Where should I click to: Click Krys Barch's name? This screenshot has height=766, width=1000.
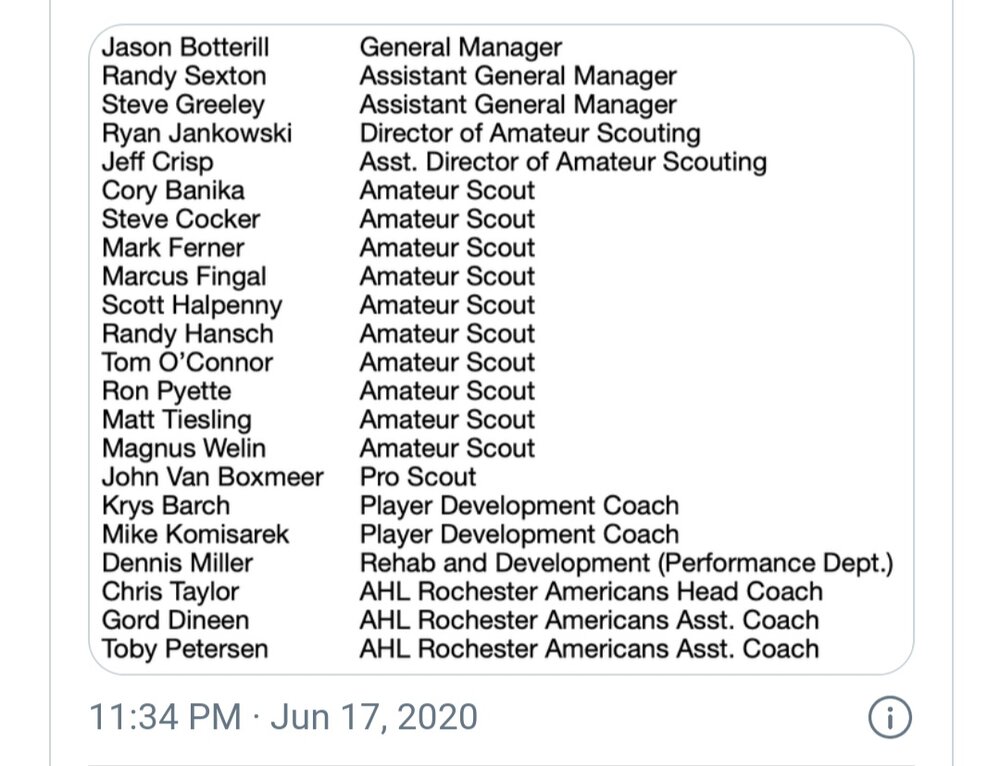[x=166, y=506]
